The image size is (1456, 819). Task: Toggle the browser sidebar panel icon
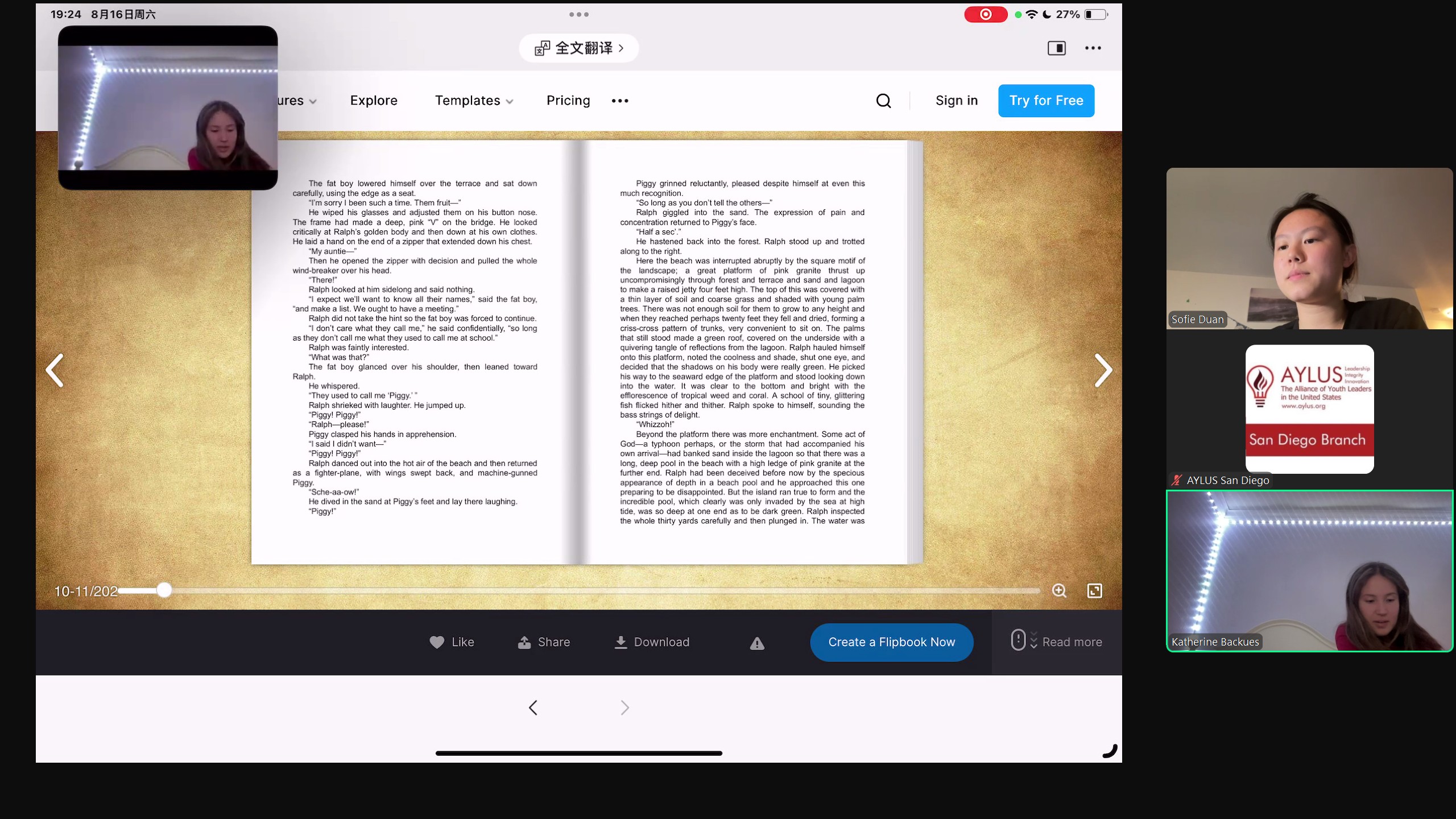(x=1057, y=48)
